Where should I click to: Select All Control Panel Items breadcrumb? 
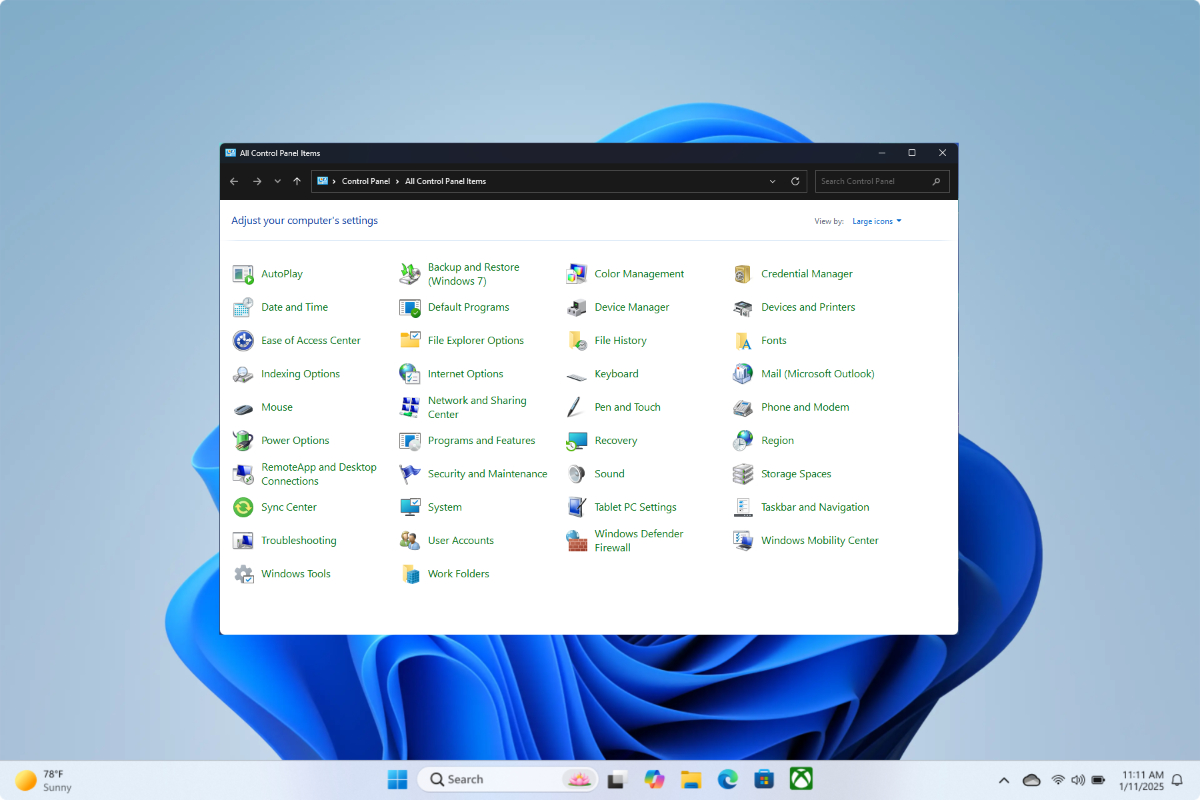pyautogui.click(x=445, y=182)
